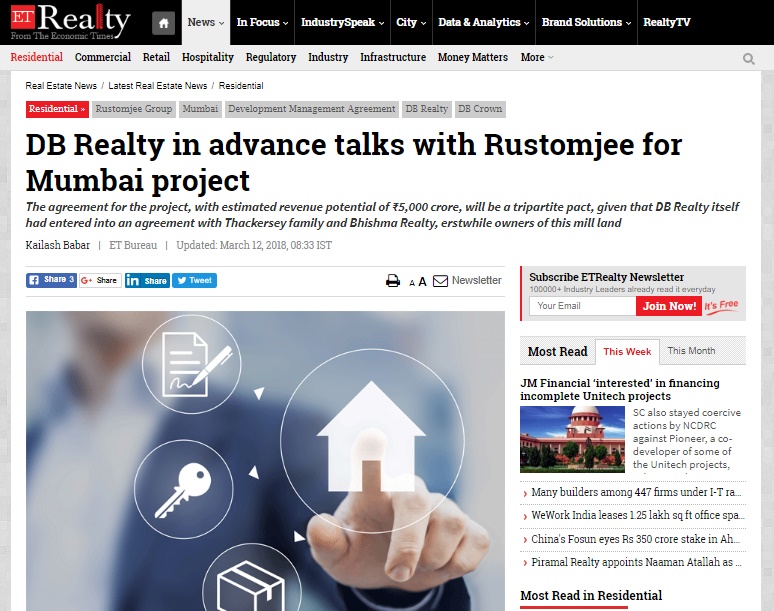
Task: Open the DB Realty tag
Action: pos(426,109)
